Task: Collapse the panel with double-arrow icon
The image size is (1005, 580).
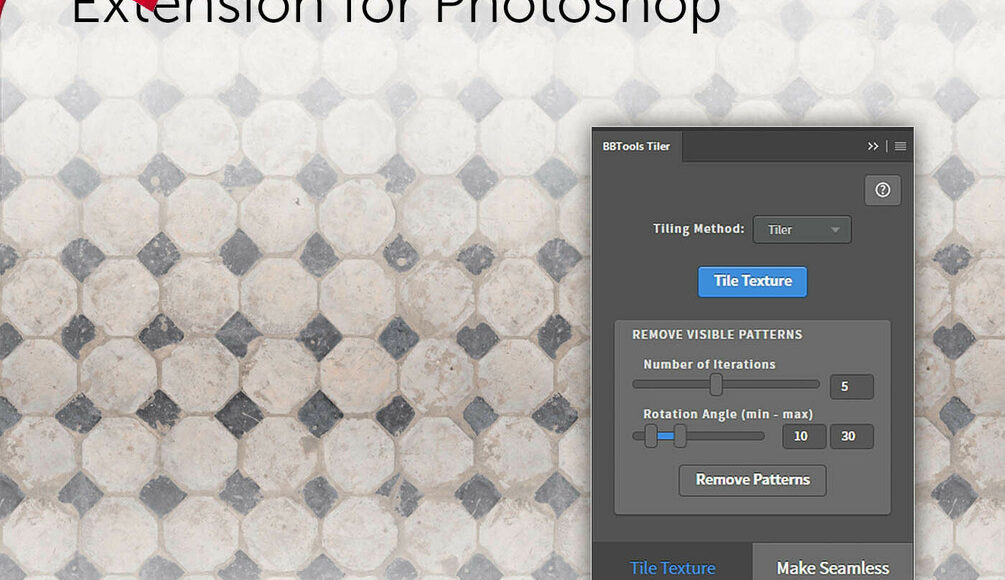Action: [x=873, y=146]
